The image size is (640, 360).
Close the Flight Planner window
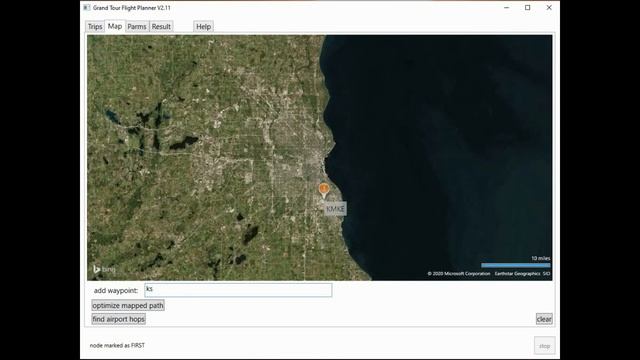[x=549, y=8]
